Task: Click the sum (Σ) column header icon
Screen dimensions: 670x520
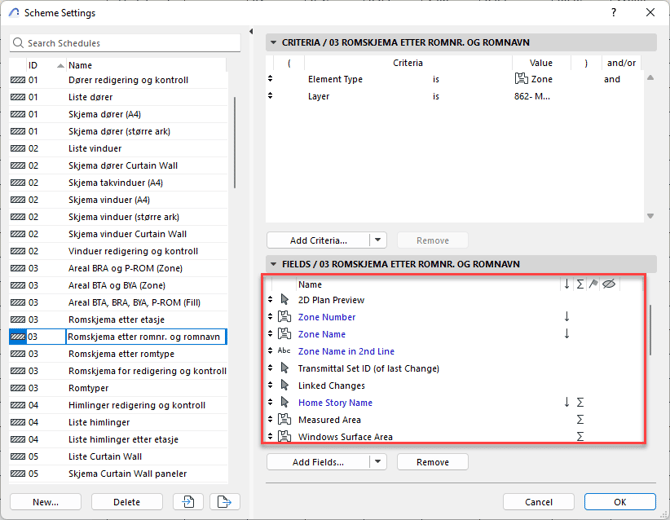Action: (x=580, y=284)
